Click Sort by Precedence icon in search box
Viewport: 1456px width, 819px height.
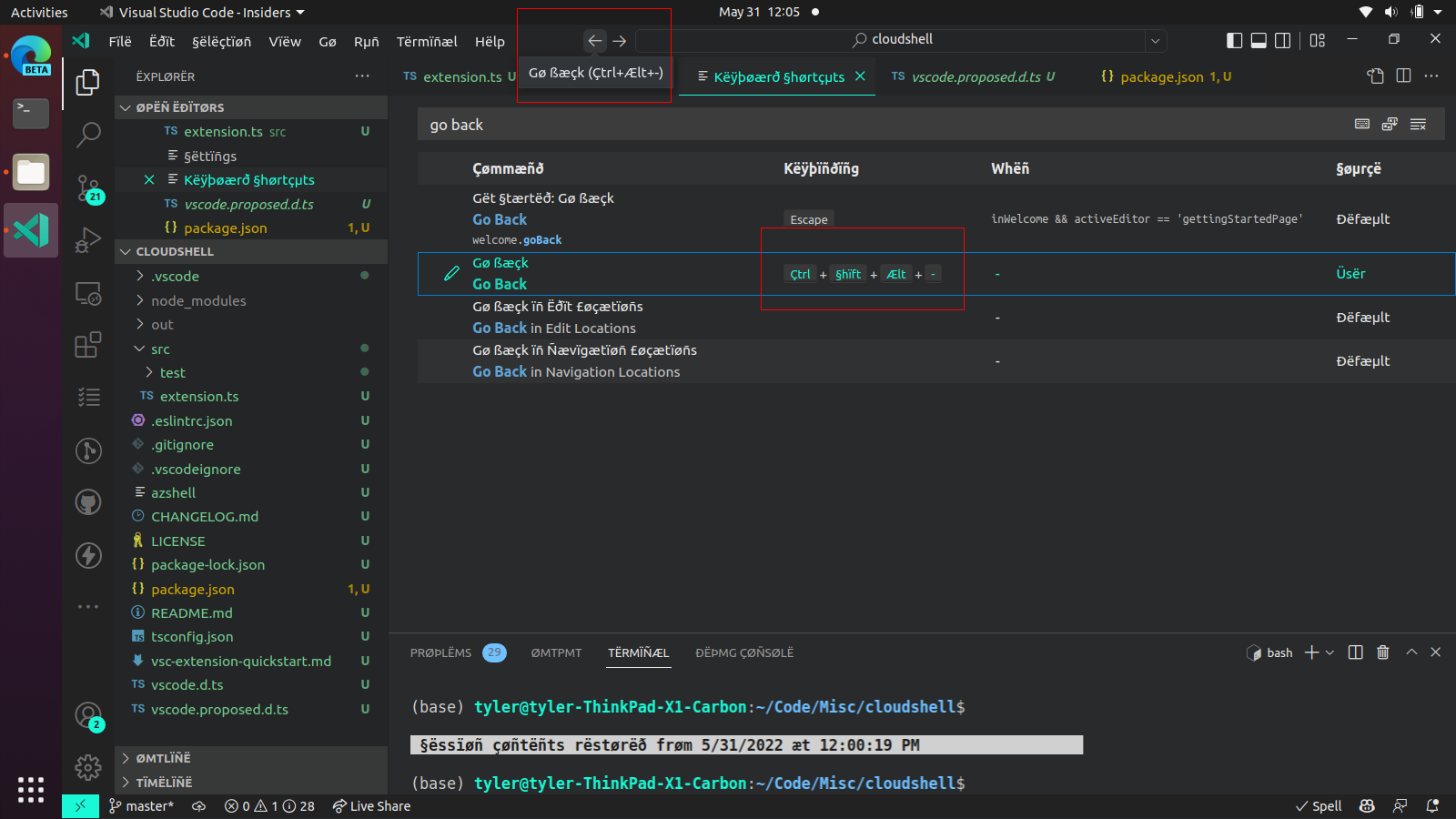tap(1390, 125)
